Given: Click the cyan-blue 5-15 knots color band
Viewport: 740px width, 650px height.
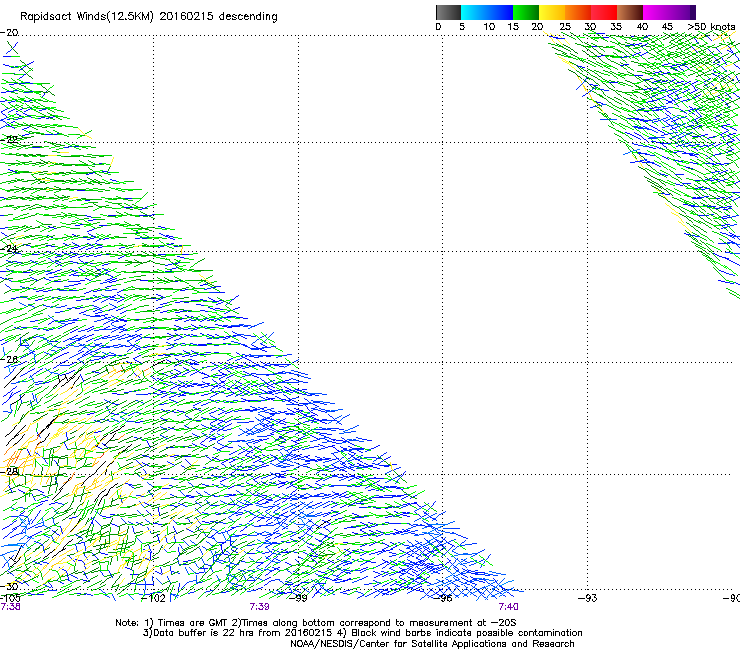Looking at the screenshot, I should coord(487,12).
